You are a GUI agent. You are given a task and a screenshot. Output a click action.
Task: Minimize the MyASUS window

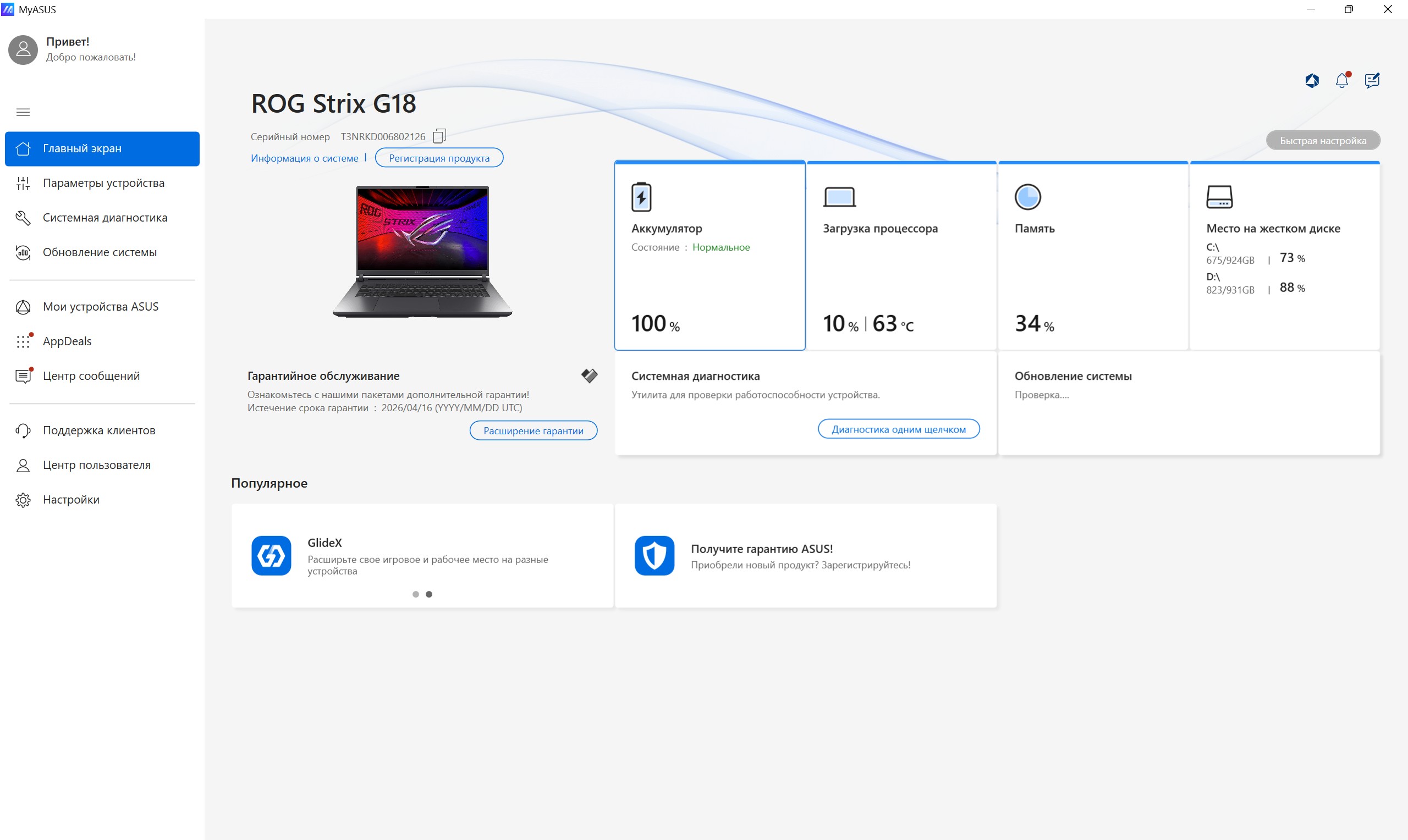(1311, 9)
